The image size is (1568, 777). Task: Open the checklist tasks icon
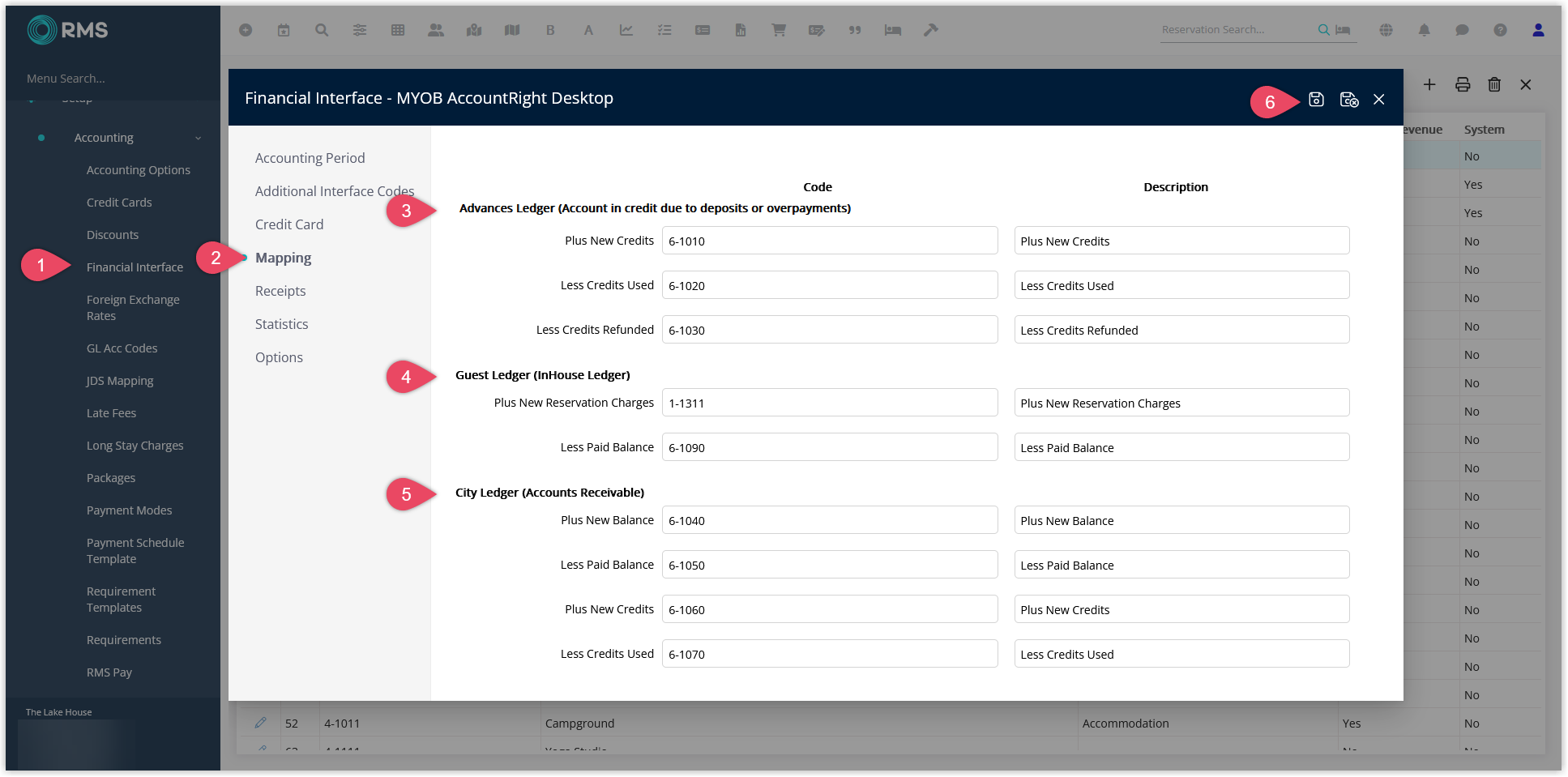coord(664,30)
